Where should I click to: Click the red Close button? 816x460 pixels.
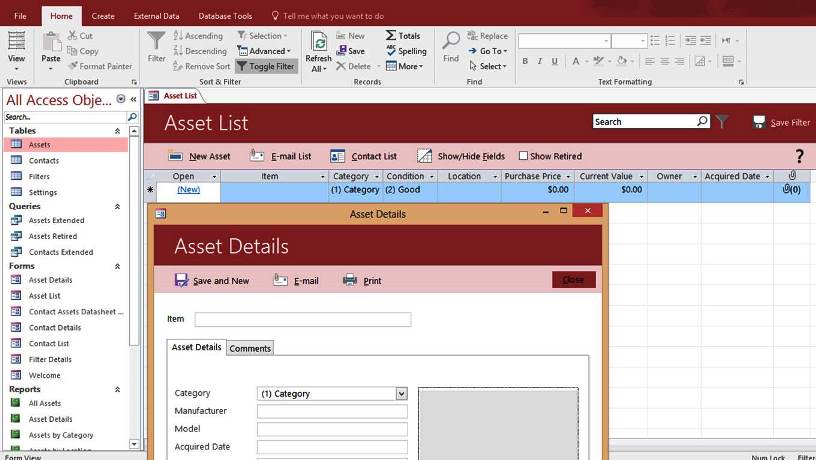click(x=573, y=280)
